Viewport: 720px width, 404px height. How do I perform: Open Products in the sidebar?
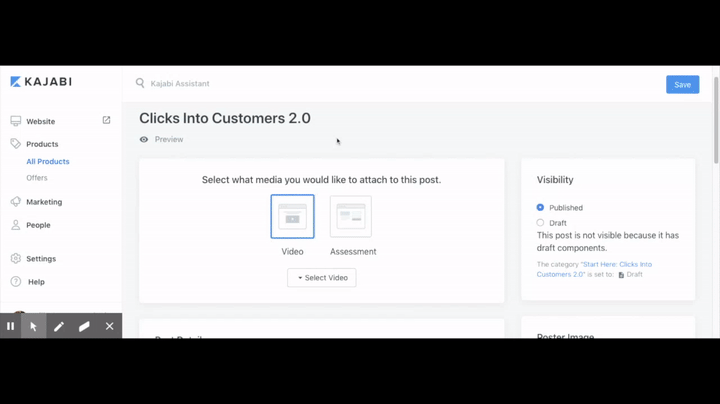pos(42,144)
